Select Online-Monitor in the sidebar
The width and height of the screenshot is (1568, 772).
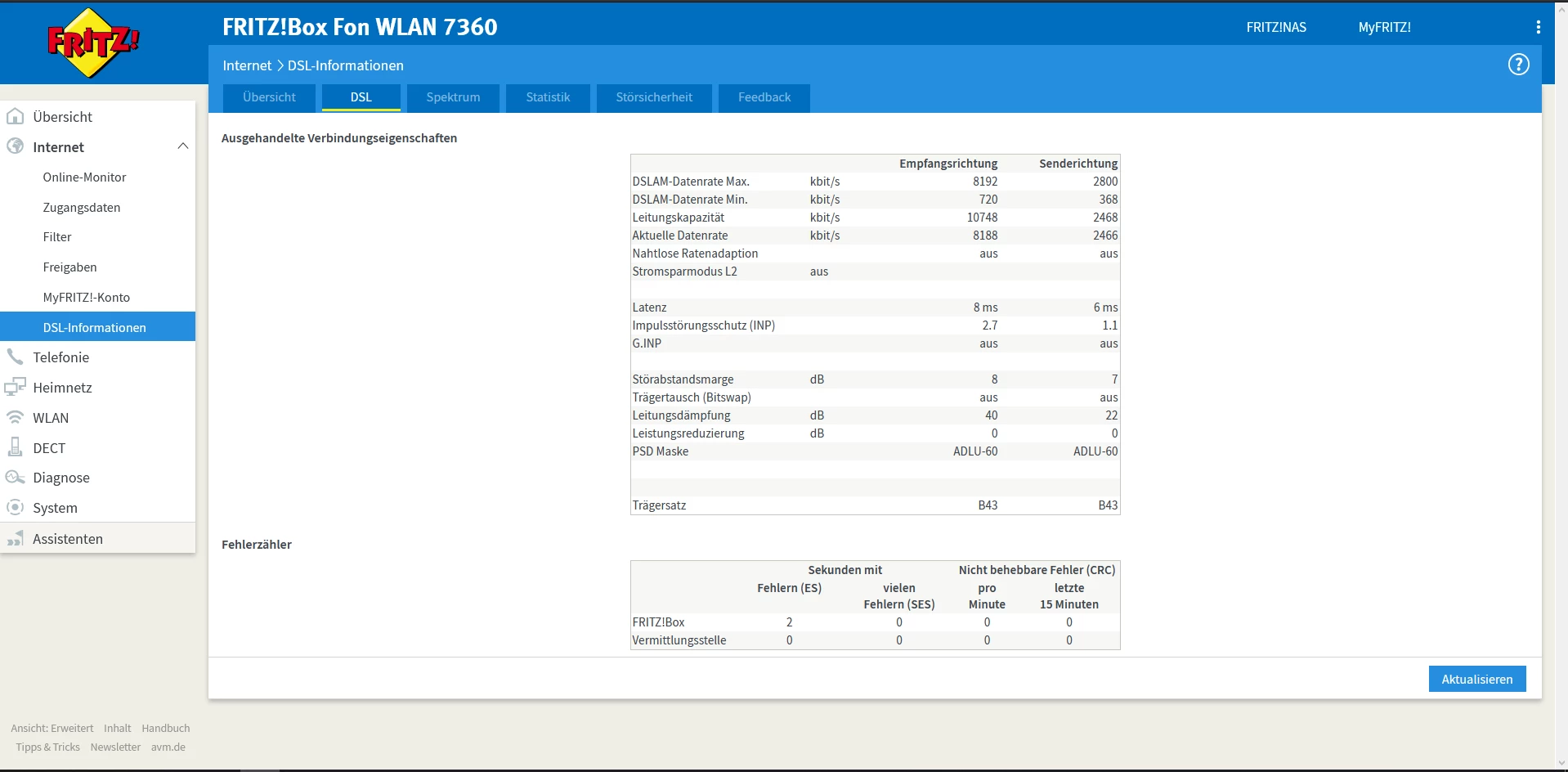[x=84, y=177]
